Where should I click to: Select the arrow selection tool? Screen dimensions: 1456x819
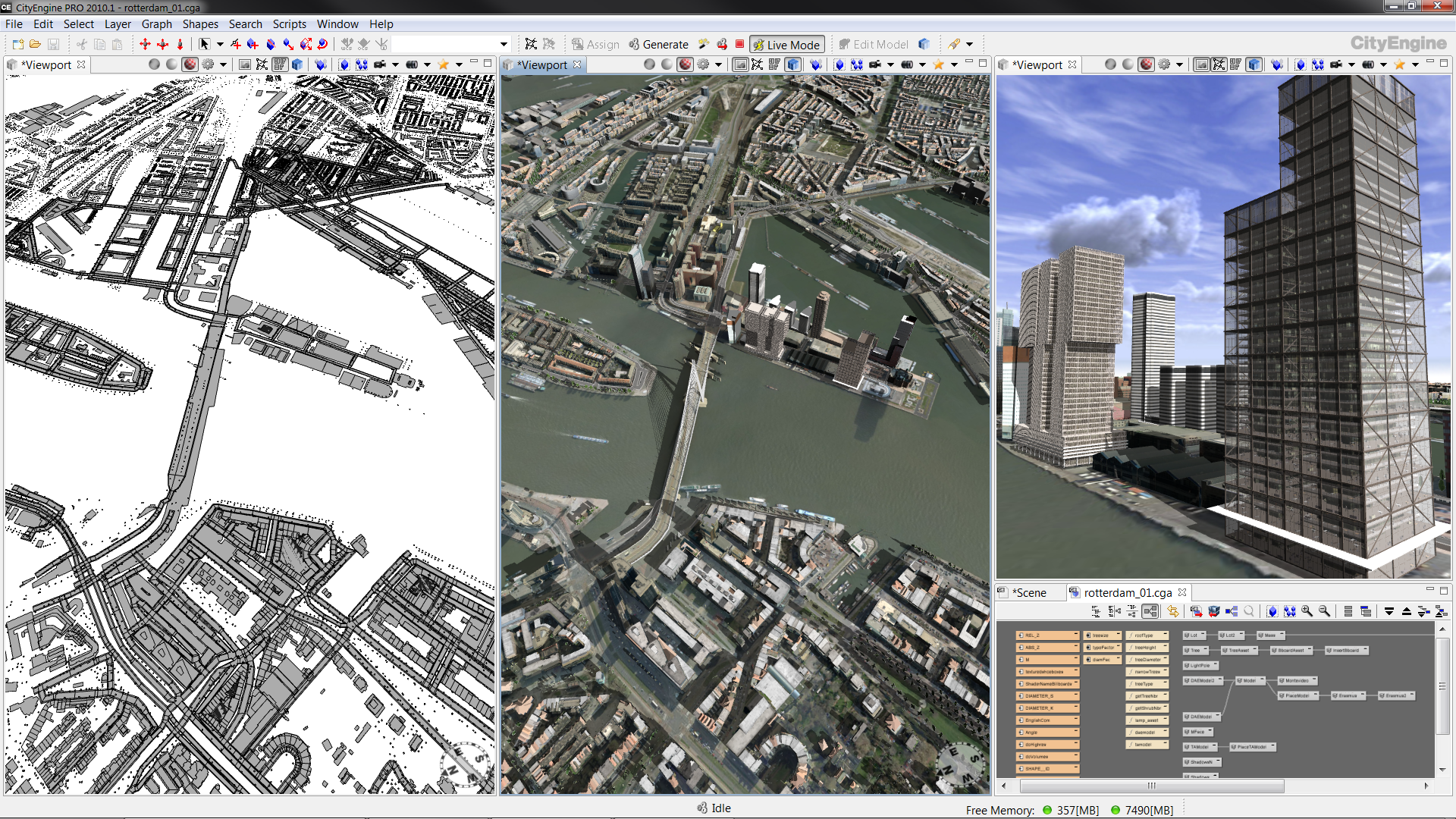point(204,44)
